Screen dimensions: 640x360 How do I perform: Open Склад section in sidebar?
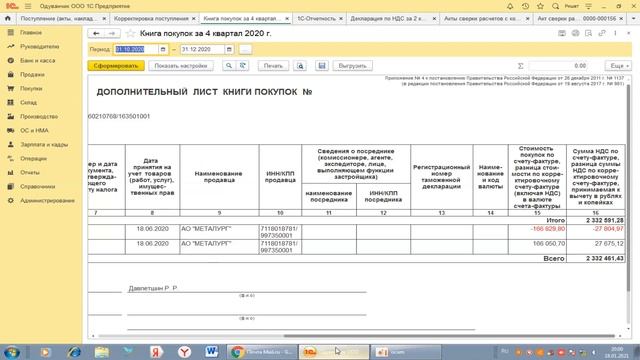[x=28, y=102]
